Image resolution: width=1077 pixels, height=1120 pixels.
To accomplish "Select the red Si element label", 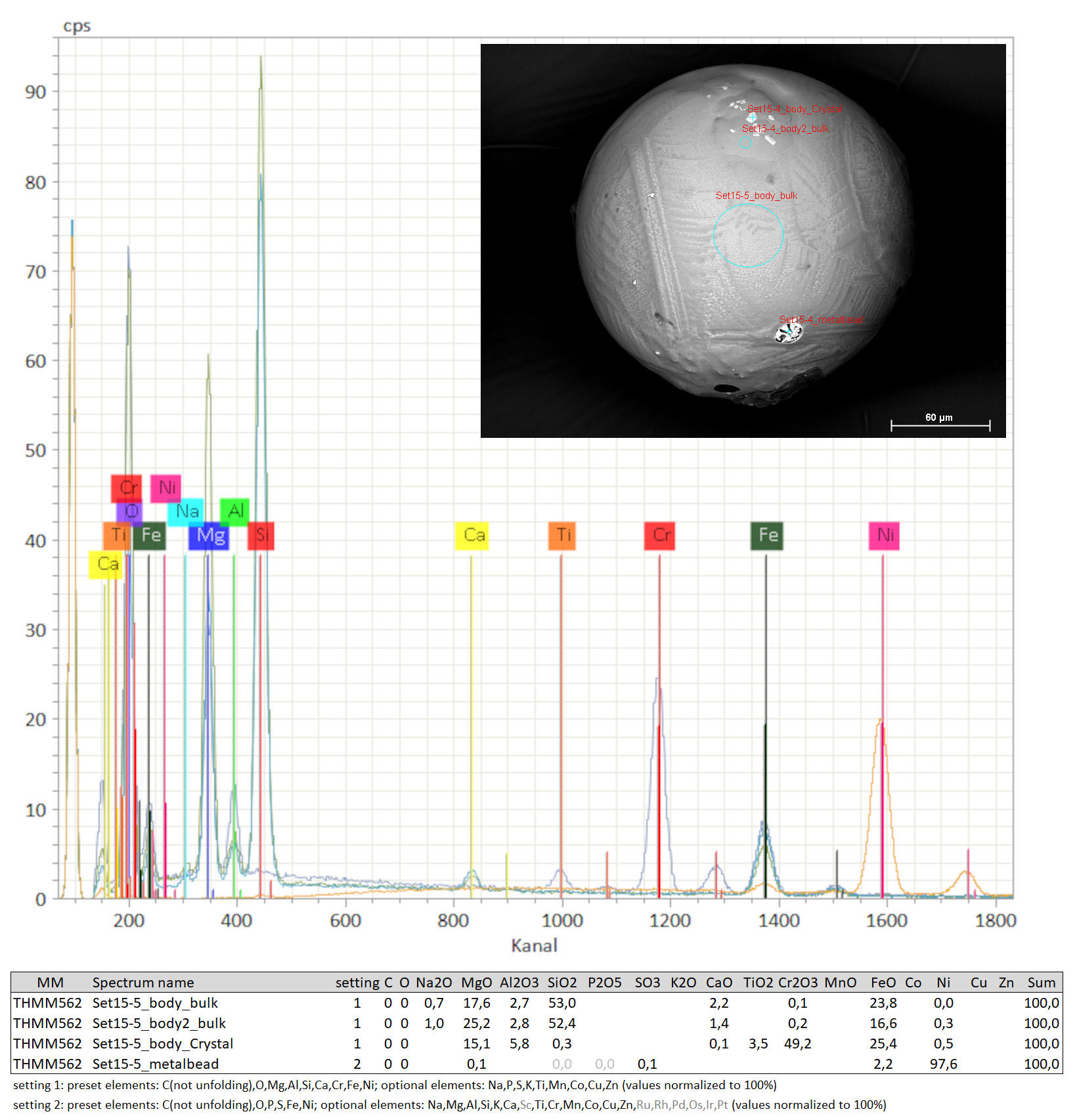I will tap(261, 535).
